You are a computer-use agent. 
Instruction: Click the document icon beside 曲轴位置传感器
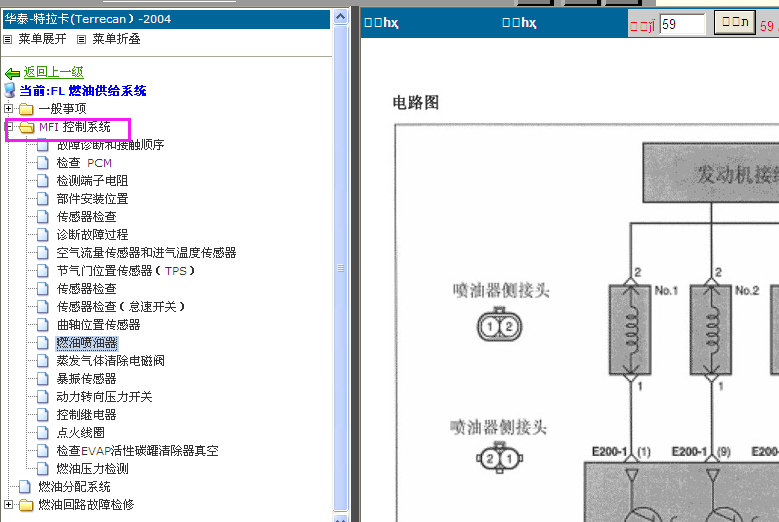43,324
